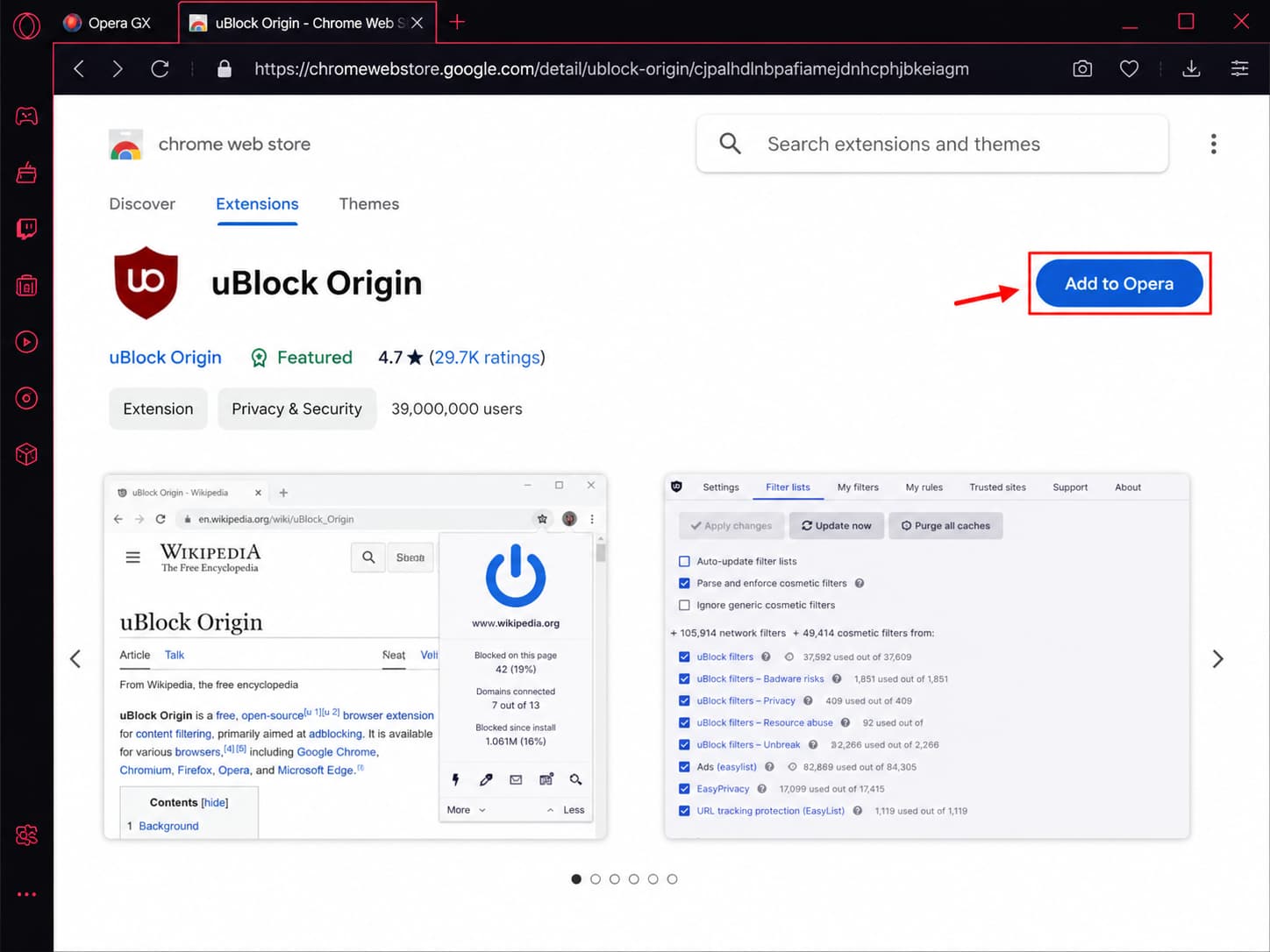Open the downloads icon
The width and height of the screenshot is (1270, 952).
pyautogui.click(x=1191, y=68)
